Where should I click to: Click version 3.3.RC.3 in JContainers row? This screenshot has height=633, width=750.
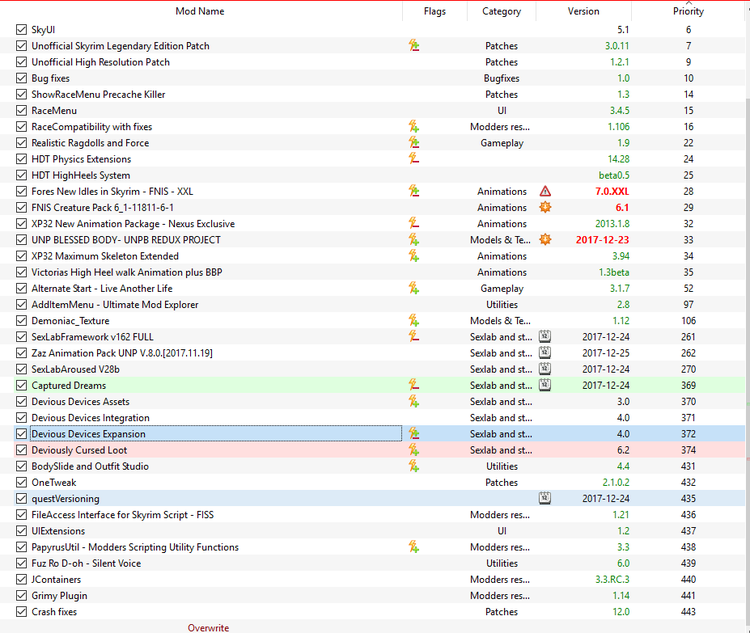coord(612,579)
